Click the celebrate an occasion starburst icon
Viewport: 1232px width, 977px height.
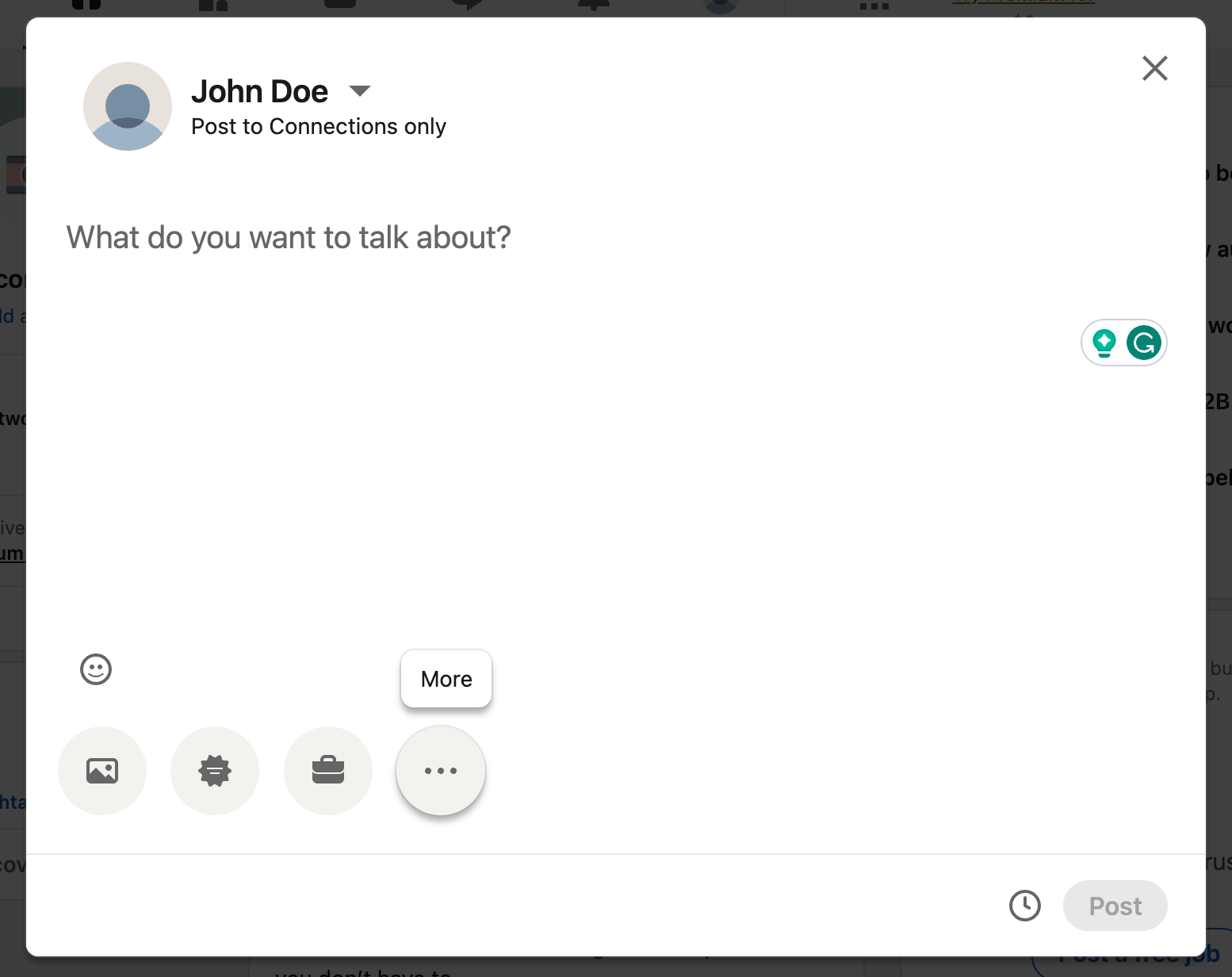(x=215, y=771)
